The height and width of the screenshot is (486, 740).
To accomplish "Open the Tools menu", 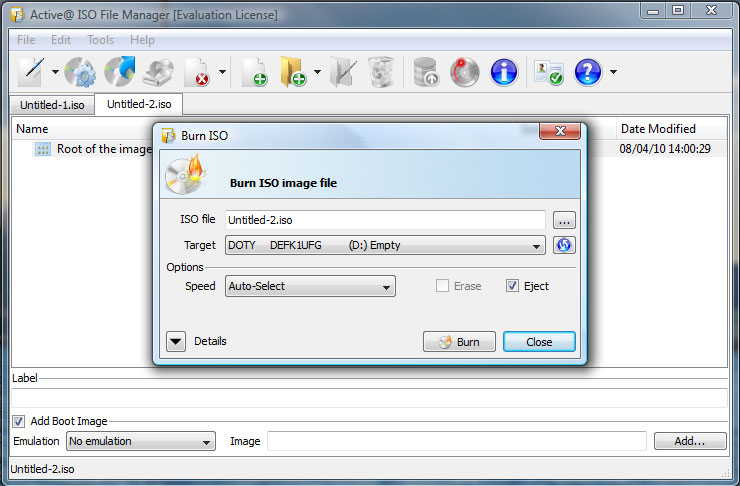I will pyautogui.click(x=101, y=40).
